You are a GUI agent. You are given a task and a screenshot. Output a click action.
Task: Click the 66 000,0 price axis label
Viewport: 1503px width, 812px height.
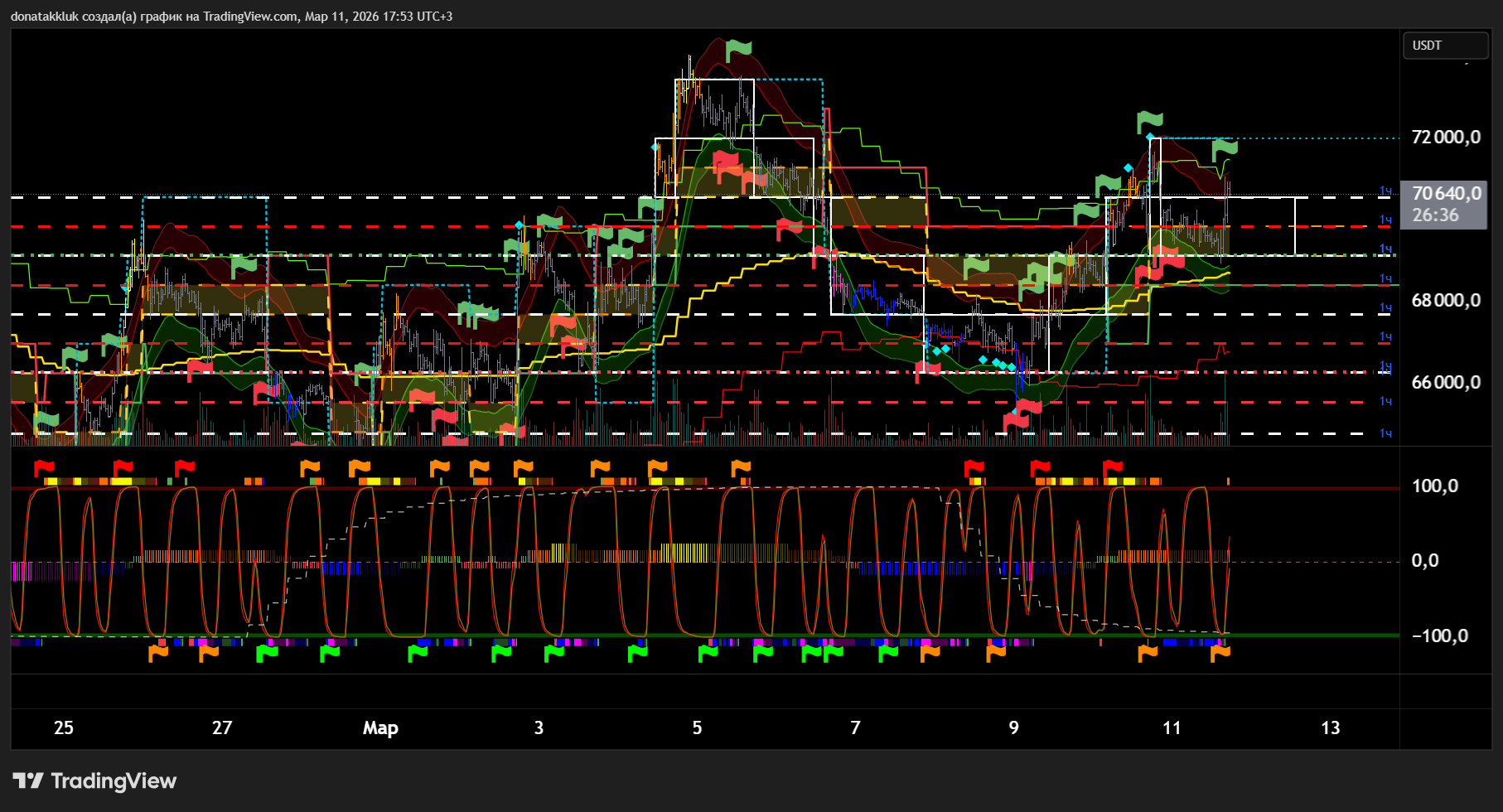pos(1446,382)
